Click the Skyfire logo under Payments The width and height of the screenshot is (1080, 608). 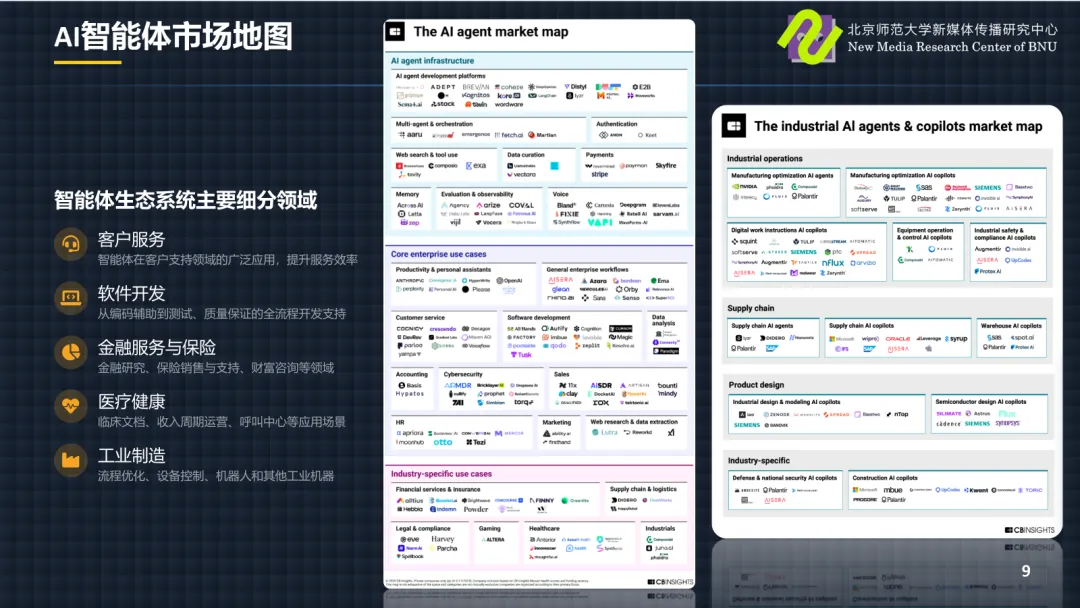click(x=665, y=165)
